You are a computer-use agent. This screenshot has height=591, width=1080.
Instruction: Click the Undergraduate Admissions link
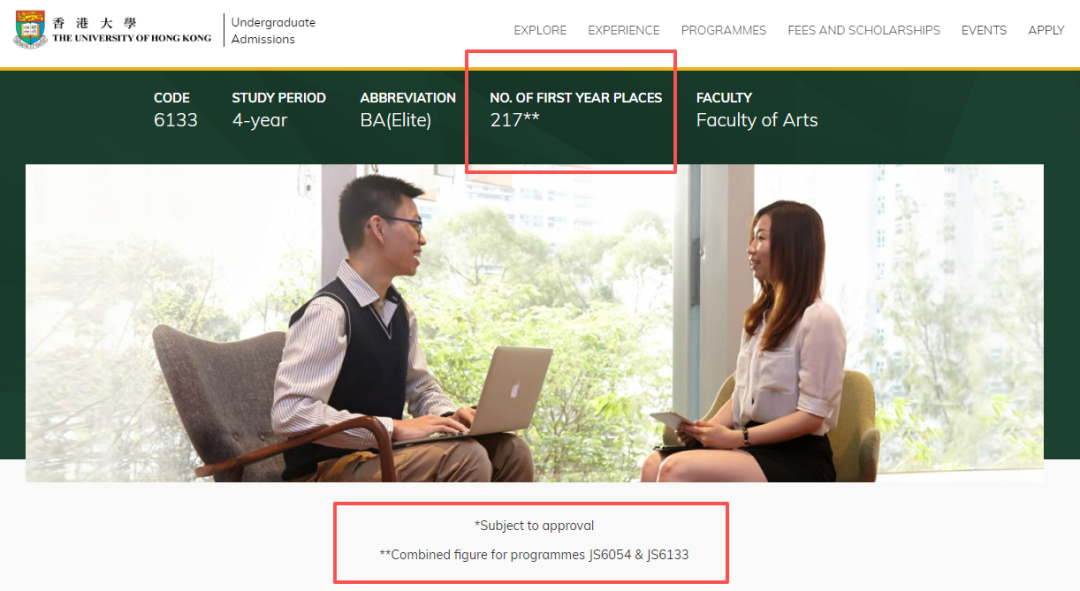point(273,30)
